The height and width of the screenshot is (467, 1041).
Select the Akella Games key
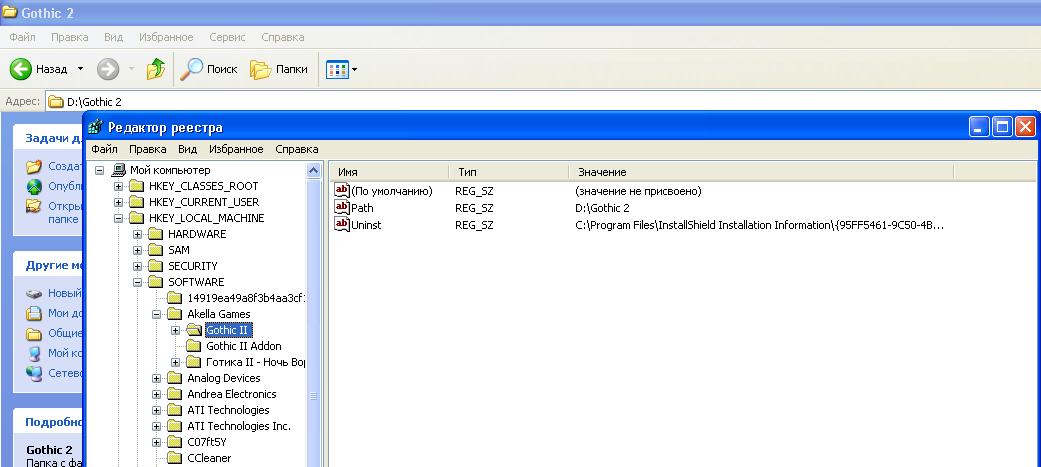point(219,314)
